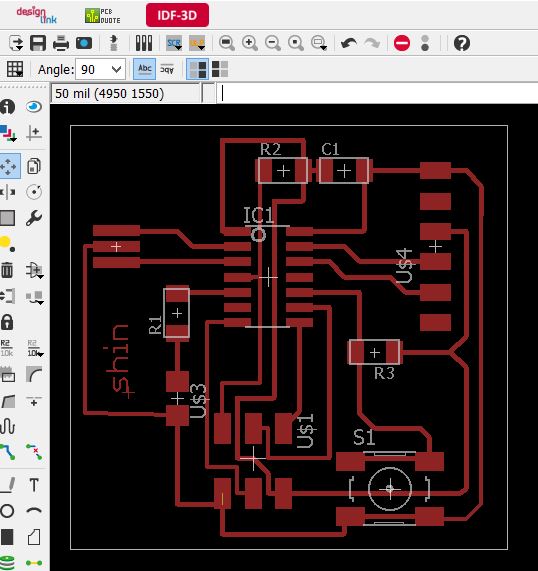Select the Rotate tool
The width and height of the screenshot is (538, 571).
(x=34, y=192)
